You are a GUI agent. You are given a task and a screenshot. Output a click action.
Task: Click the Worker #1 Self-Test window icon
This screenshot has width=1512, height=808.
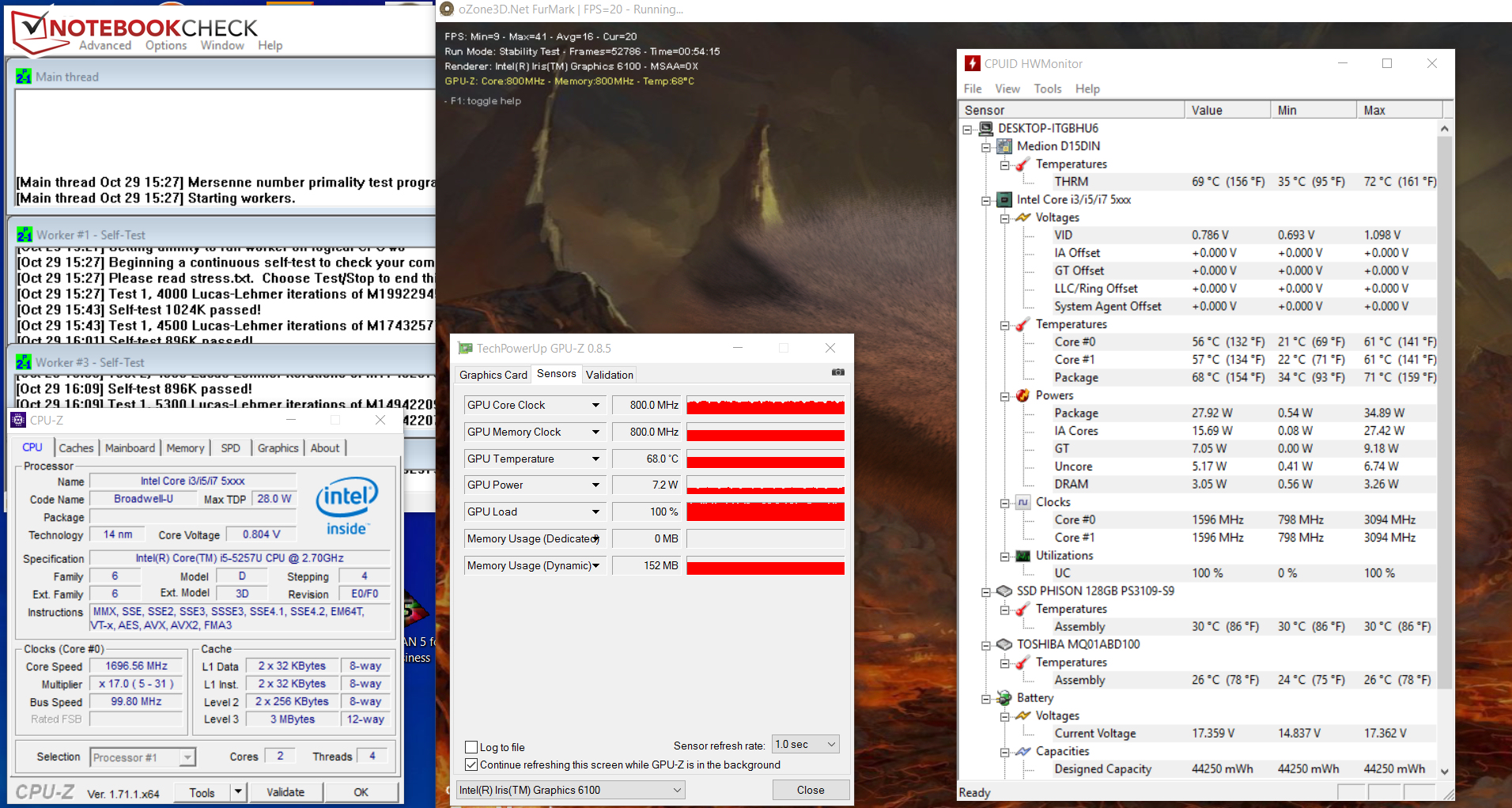click(25, 235)
